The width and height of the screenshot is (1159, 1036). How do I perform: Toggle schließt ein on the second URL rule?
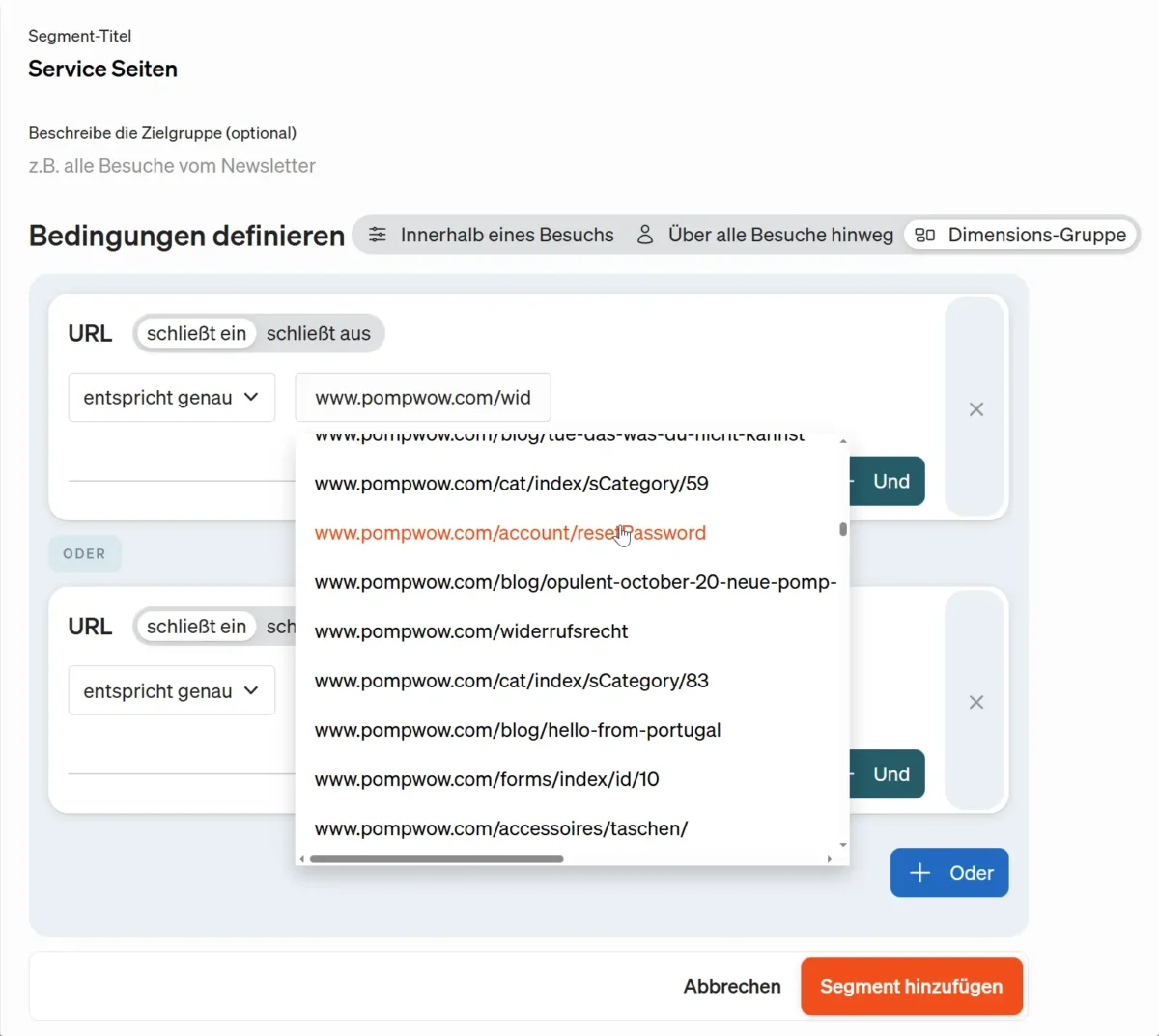pyautogui.click(x=196, y=626)
